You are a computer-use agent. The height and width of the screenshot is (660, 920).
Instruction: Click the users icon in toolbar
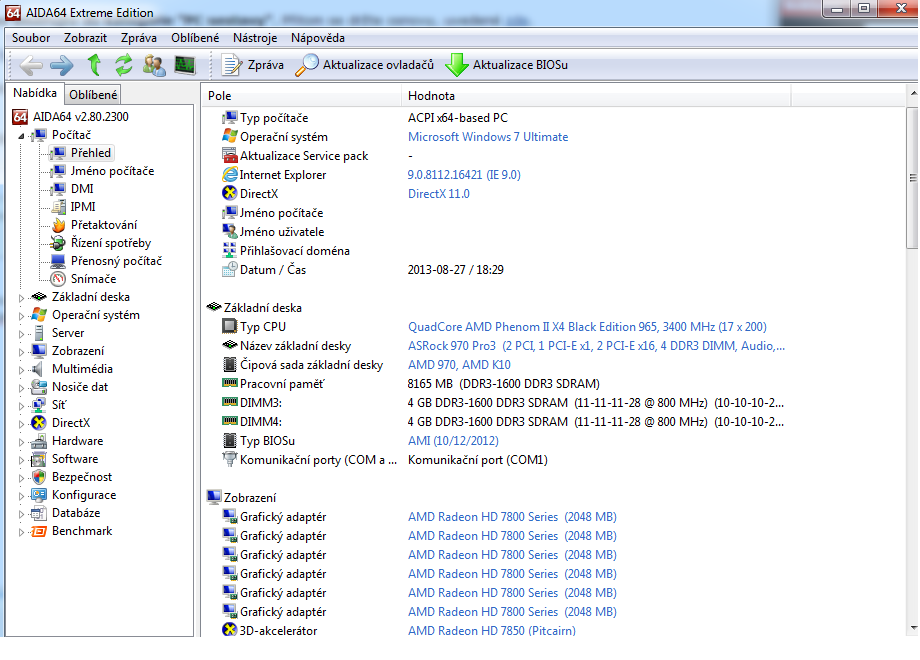click(x=154, y=65)
